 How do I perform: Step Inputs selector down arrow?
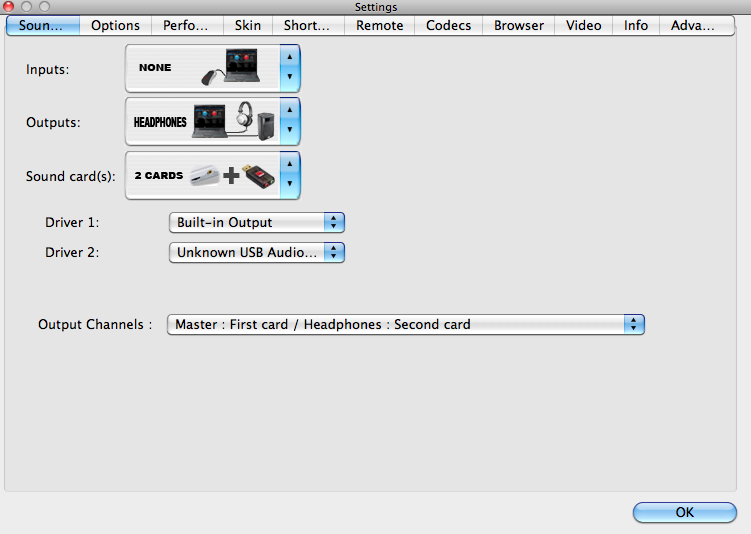click(290, 77)
